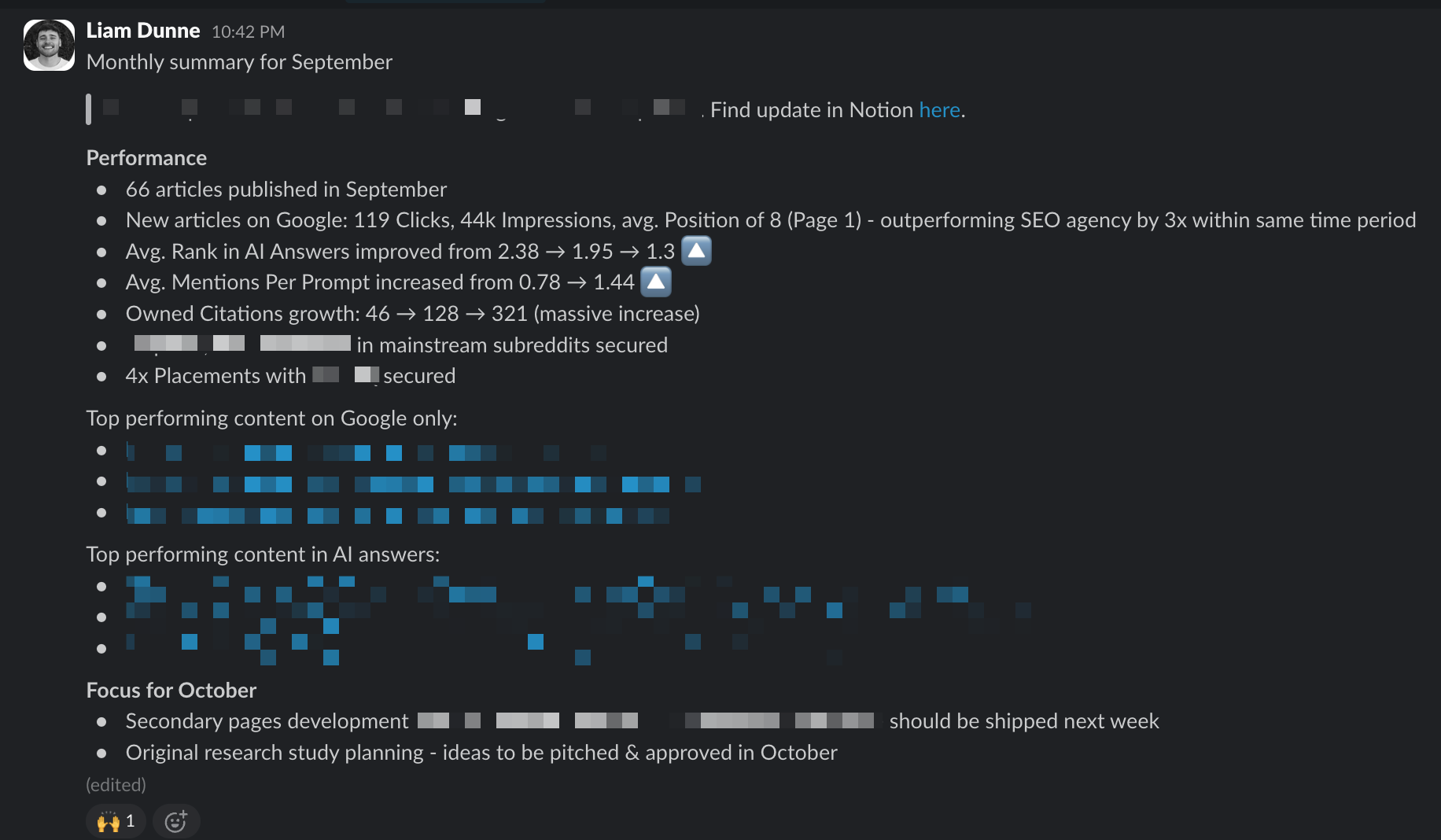The width and height of the screenshot is (1441, 840).
Task: Open the 10:42 PM message timestamp
Action: [x=248, y=31]
